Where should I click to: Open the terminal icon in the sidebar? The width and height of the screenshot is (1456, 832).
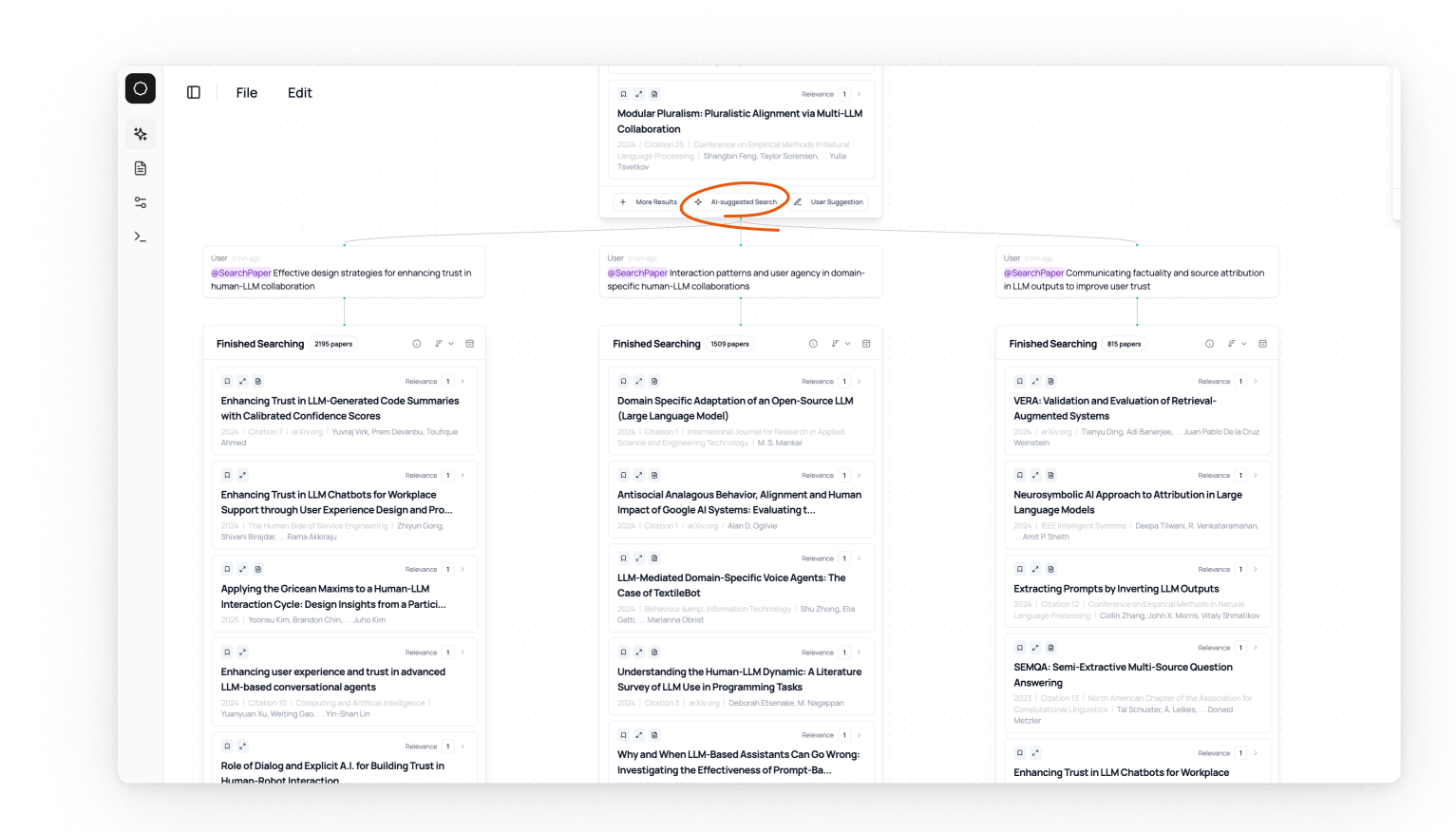point(140,236)
